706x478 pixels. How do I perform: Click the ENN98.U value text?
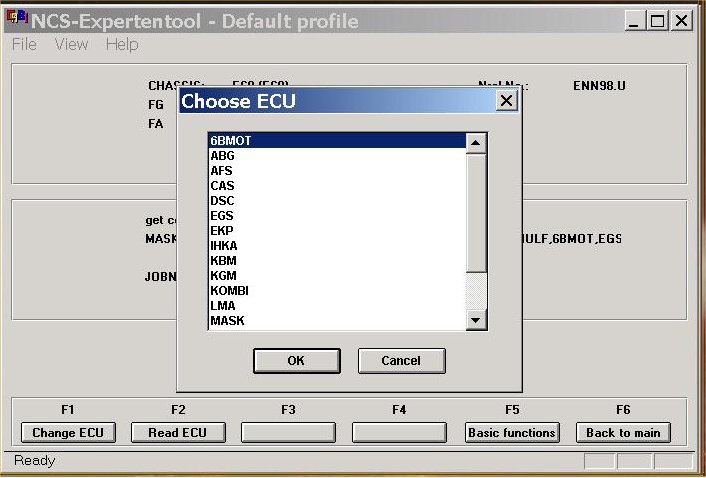(599, 86)
